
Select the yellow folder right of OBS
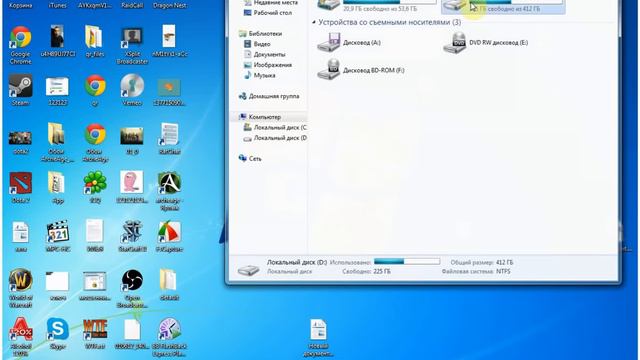(169, 284)
